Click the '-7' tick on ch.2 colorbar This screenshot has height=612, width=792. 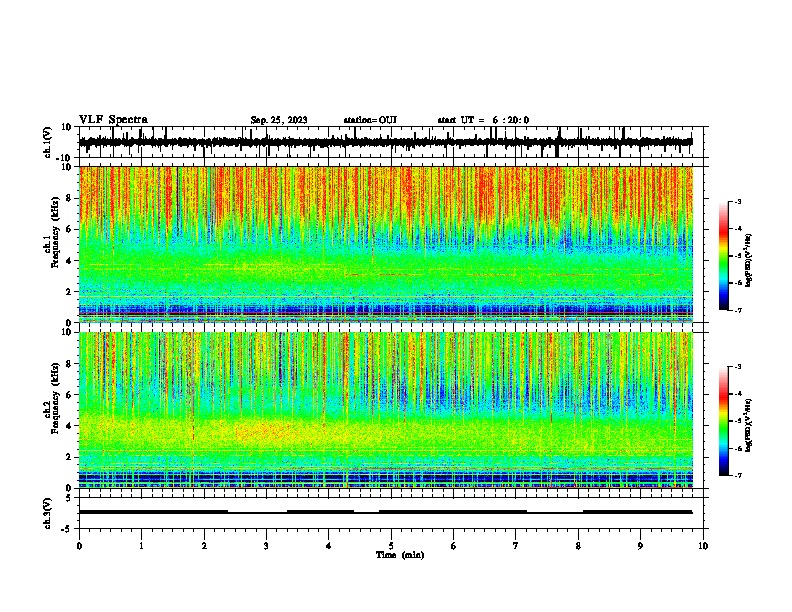[738, 476]
